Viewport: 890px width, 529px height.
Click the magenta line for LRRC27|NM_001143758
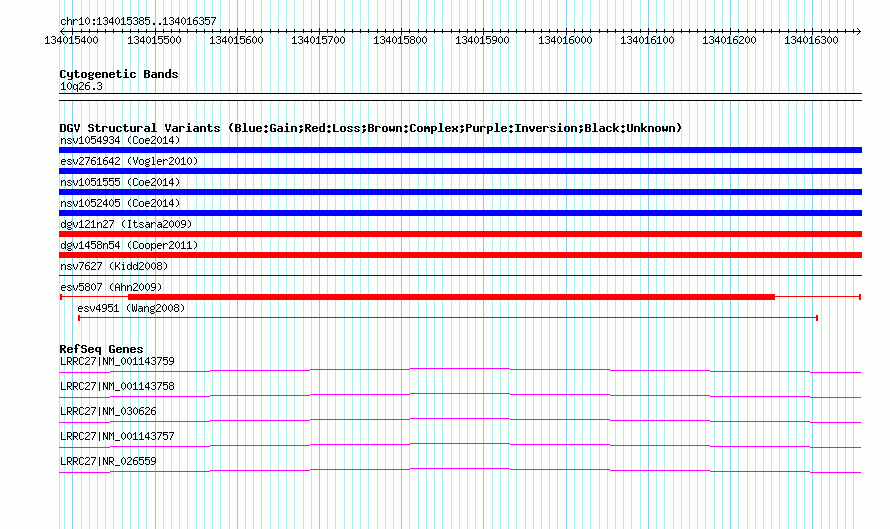460,396
